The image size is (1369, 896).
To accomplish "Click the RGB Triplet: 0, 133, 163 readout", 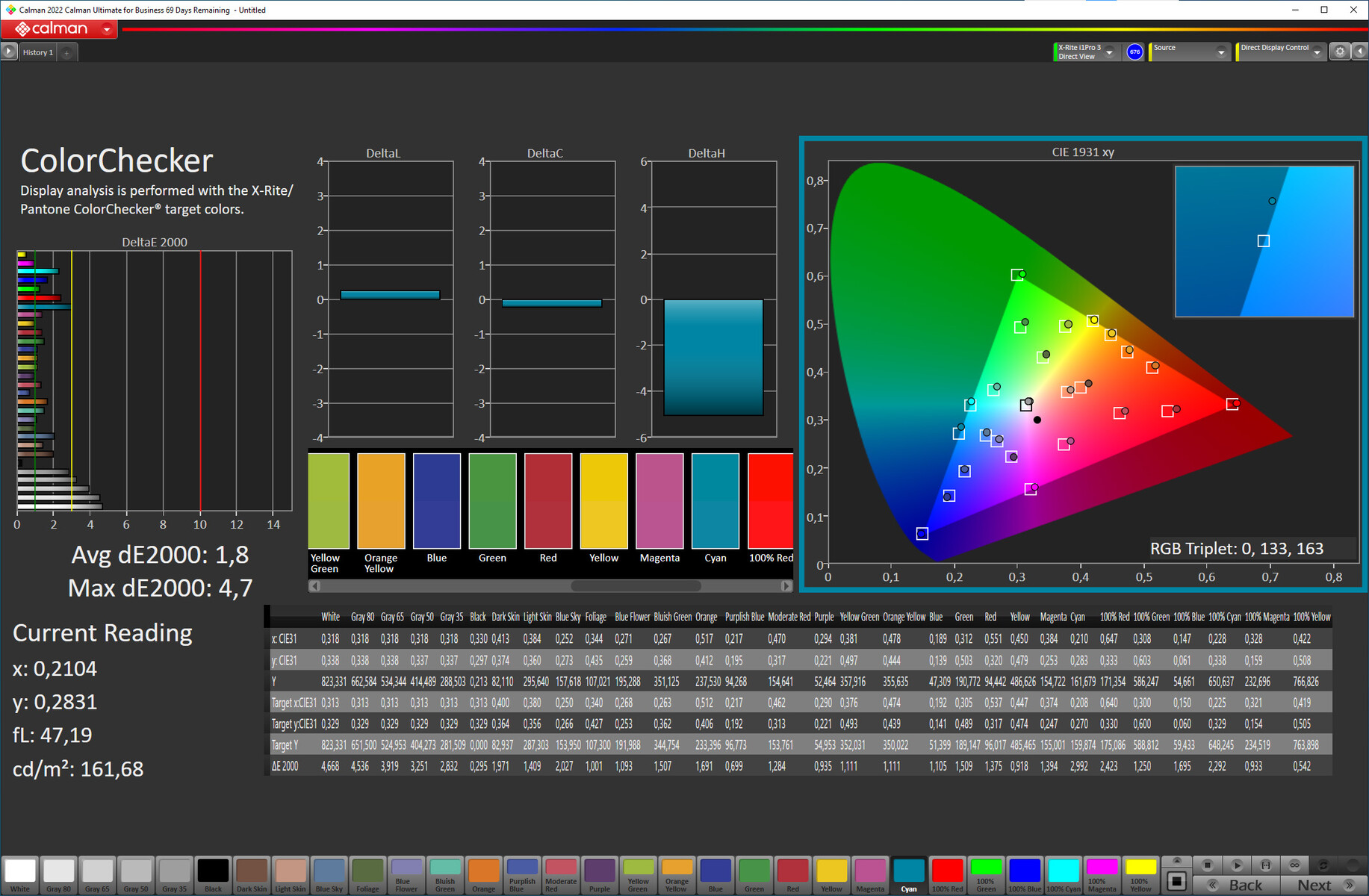I will pyautogui.click(x=1237, y=549).
